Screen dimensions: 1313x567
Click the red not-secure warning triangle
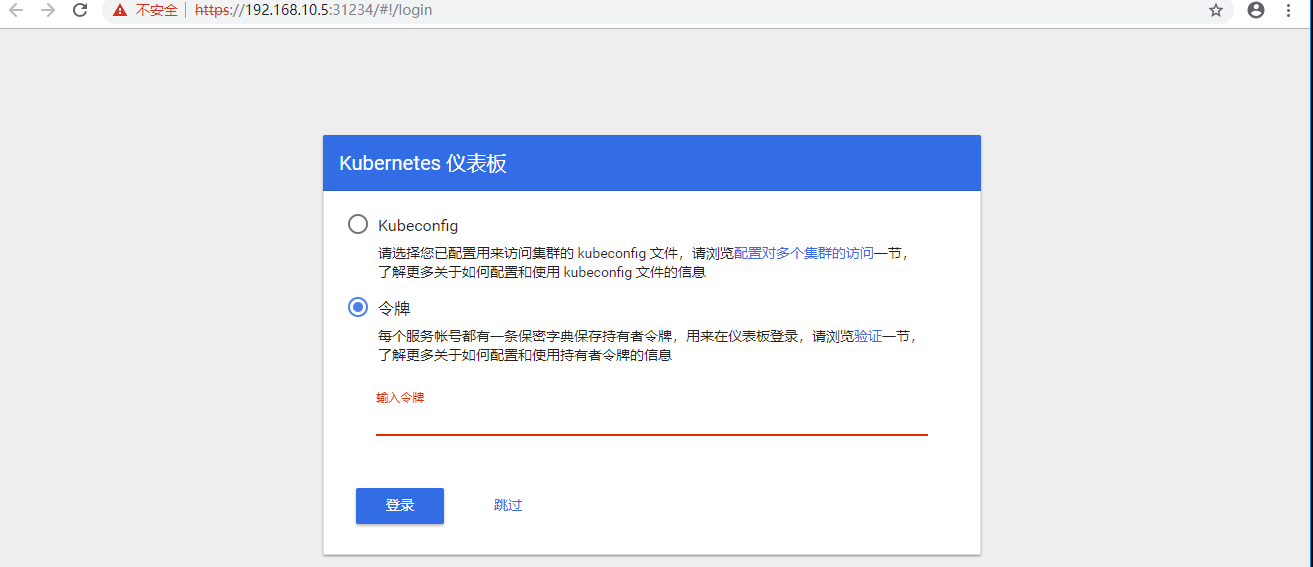(120, 10)
